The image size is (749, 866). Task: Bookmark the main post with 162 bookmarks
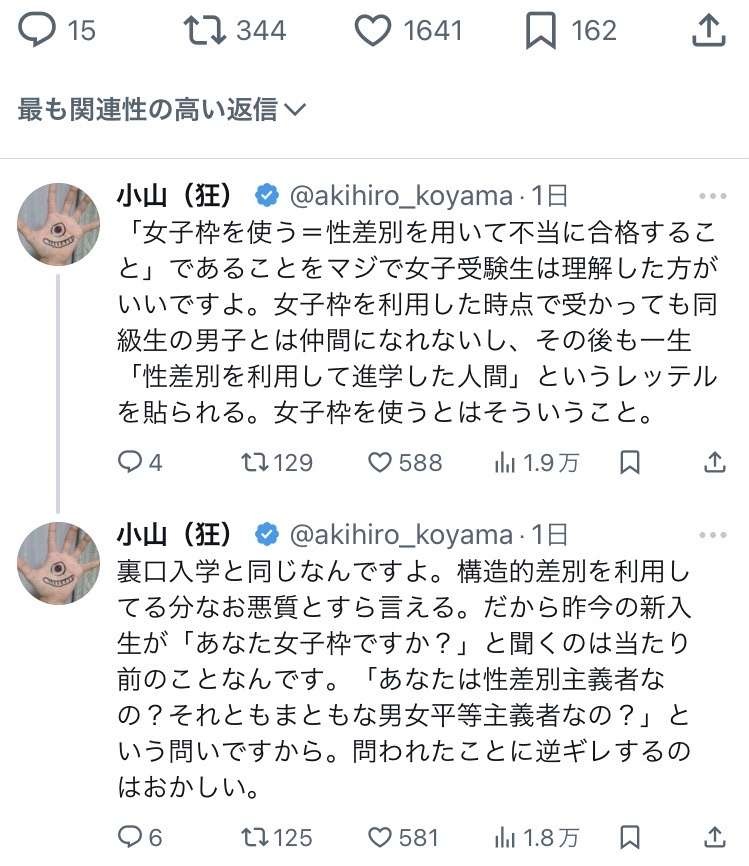(x=540, y=31)
